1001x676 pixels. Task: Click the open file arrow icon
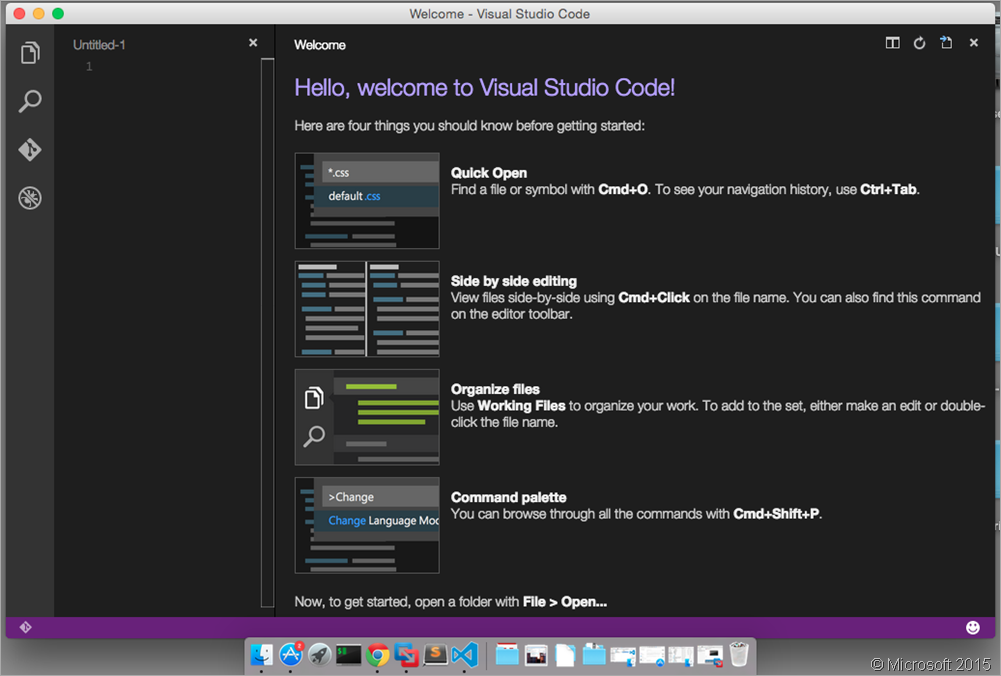coord(946,44)
